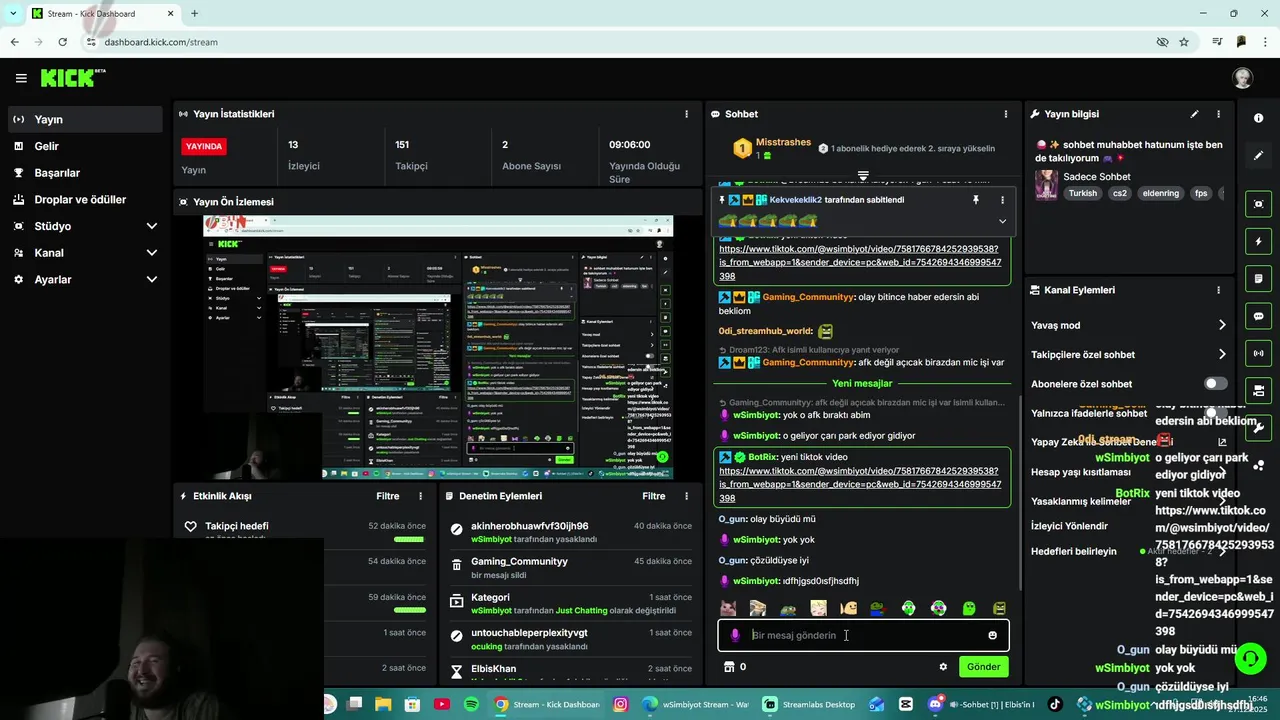Open the info icon in right sidebar
This screenshot has width=1280, height=720.
pyautogui.click(x=1258, y=118)
